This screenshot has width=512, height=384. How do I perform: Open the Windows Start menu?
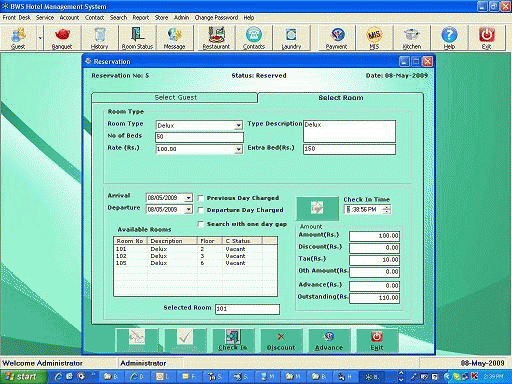[23, 377]
